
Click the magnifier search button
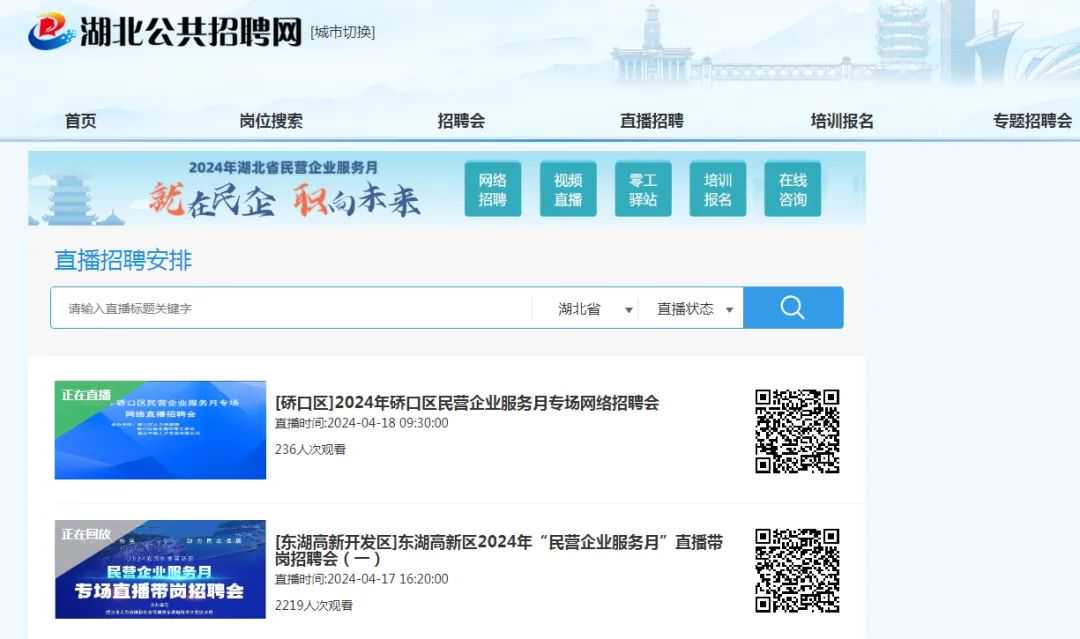[792, 308]
